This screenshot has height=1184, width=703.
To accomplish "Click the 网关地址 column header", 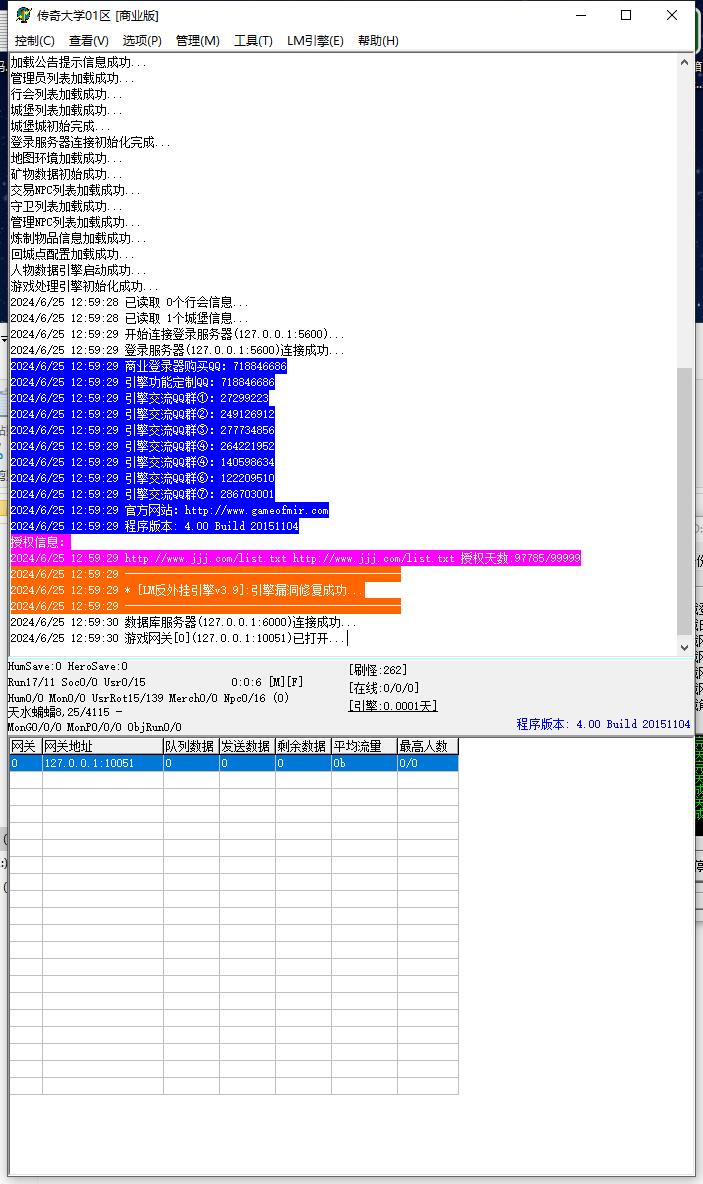I will [x=103, y=746].
